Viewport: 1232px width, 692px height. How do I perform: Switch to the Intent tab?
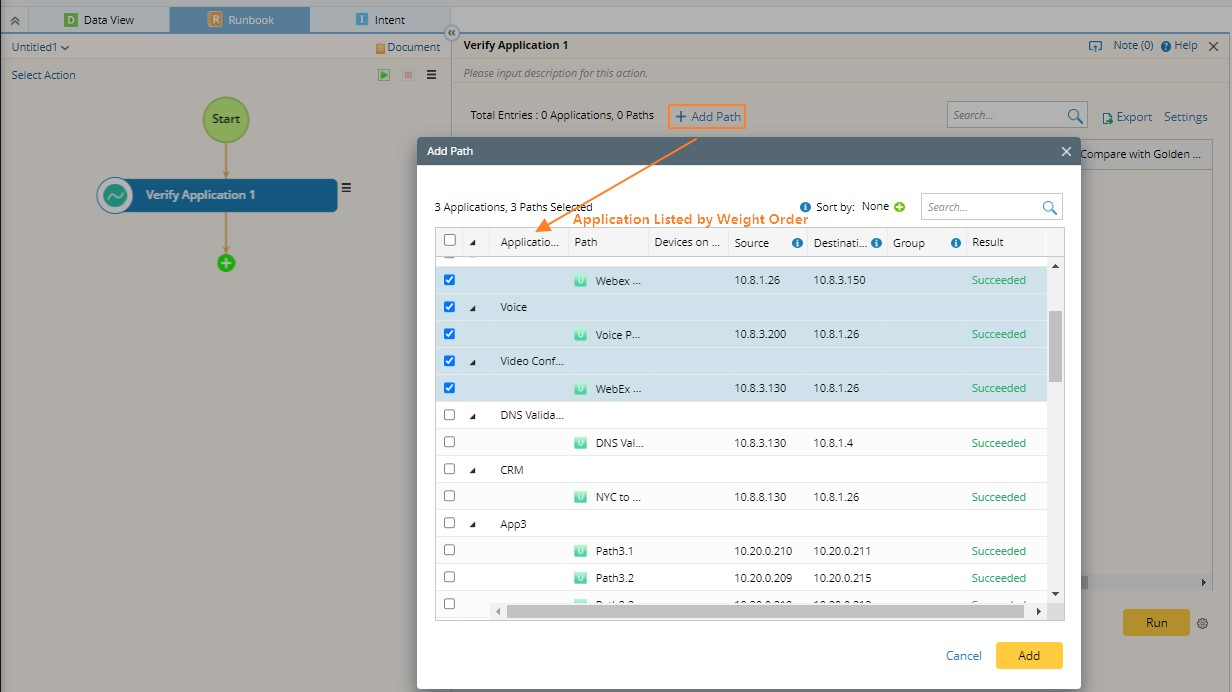coord(380,19)
